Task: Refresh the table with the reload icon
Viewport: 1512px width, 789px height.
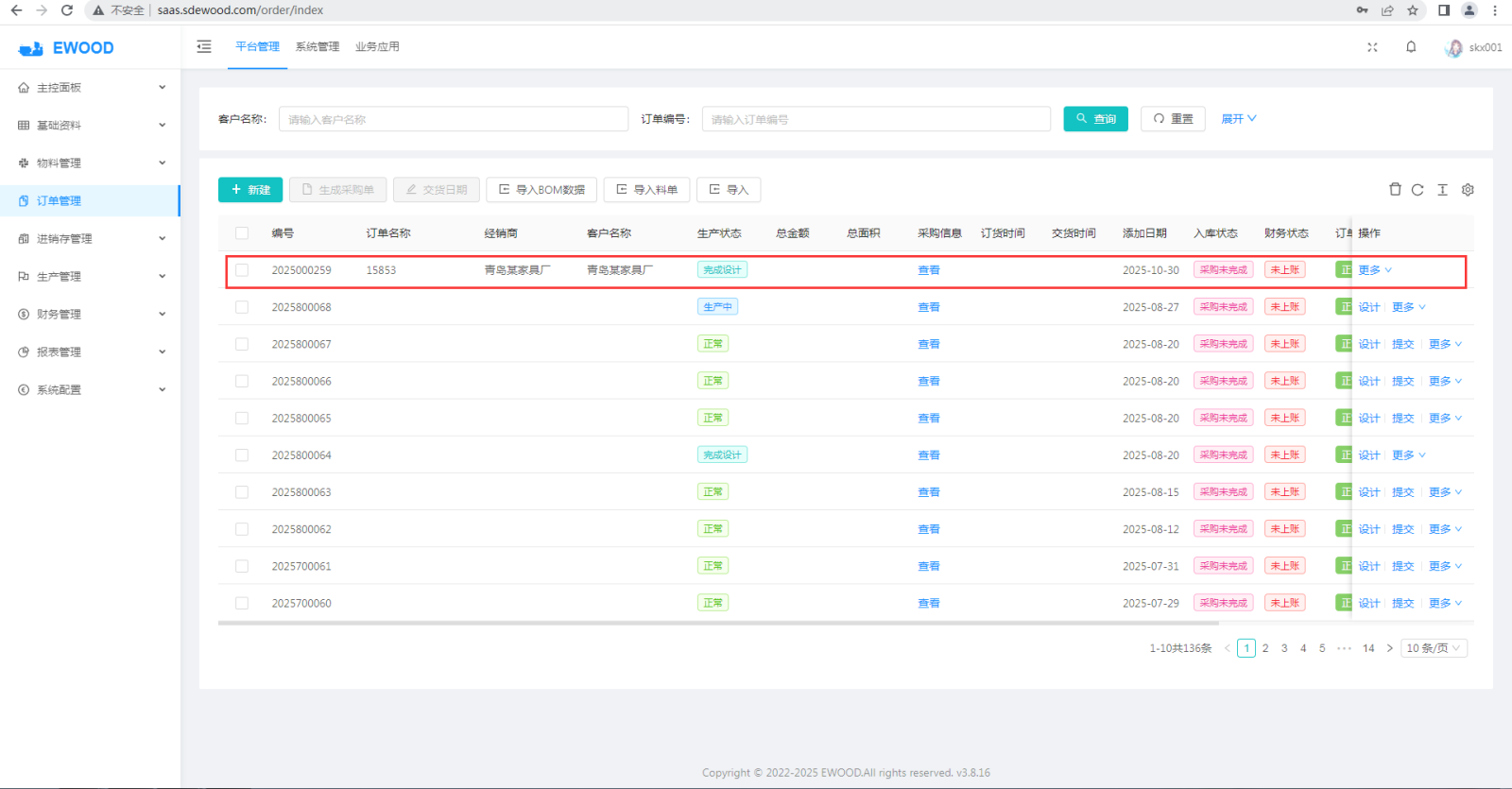Action: [x=1417, y=190]
